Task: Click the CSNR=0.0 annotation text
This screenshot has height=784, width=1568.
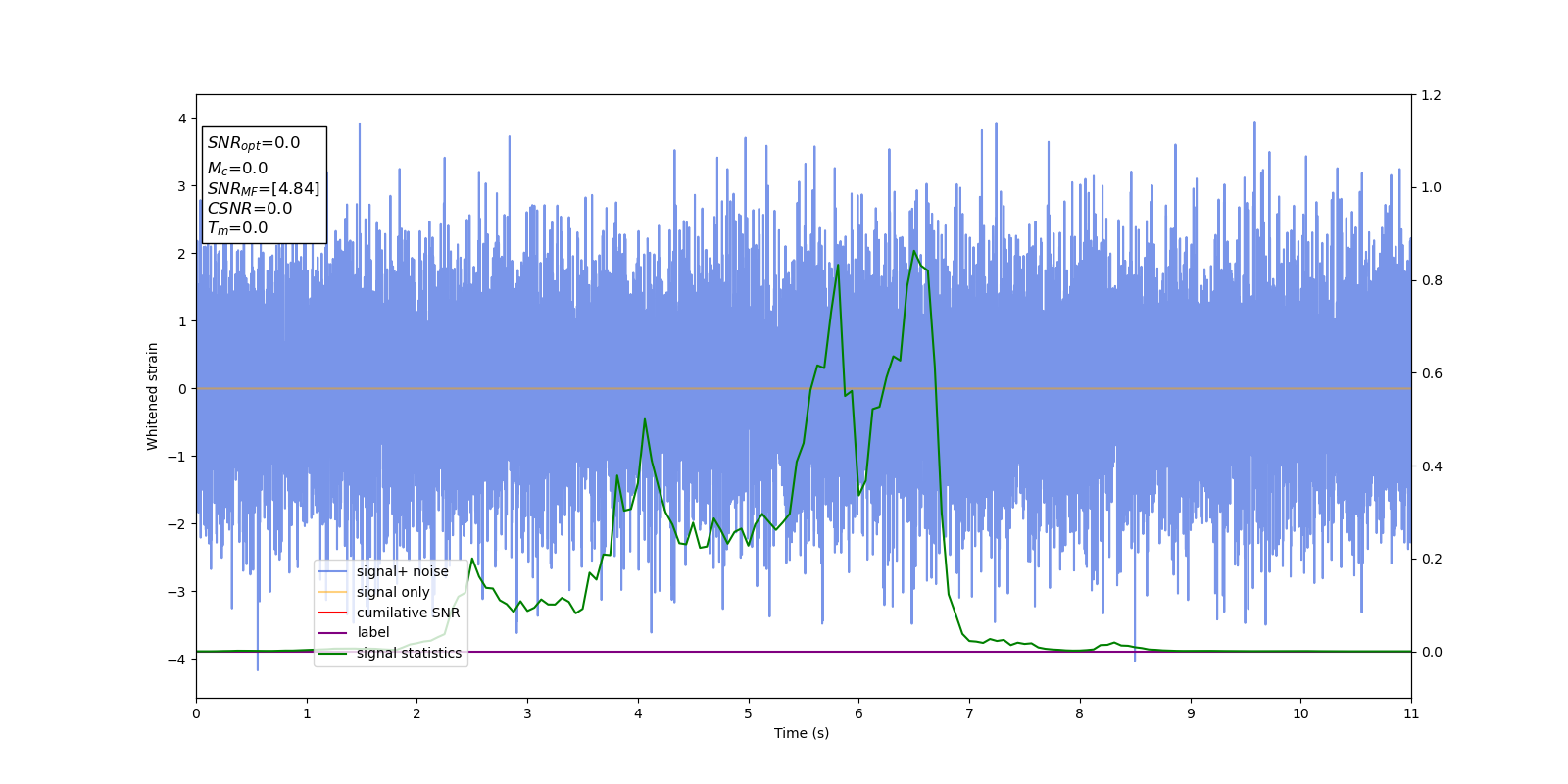Action: (250, 209)
